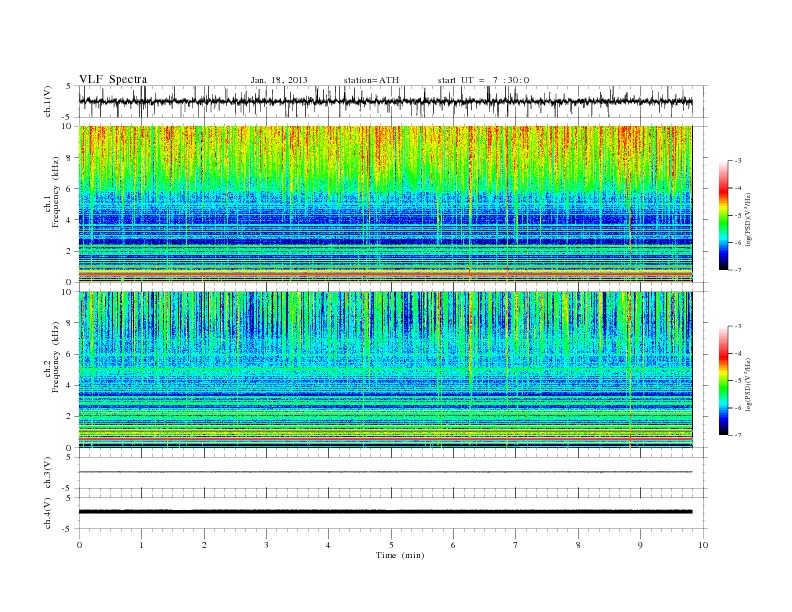Image resolution: width=792 pixels, height=612 pixels.
Task: Click the ch.2 PSD color bar
Action: (723, 381)
